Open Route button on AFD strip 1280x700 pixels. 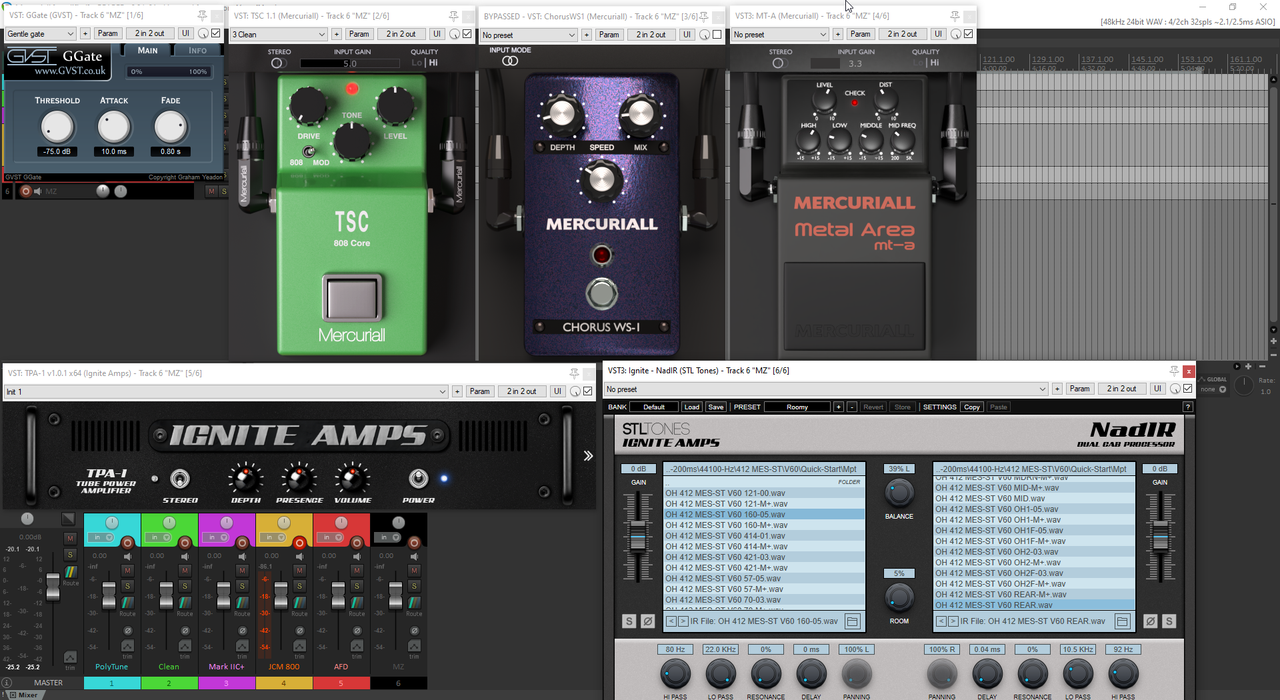point(356,603)
